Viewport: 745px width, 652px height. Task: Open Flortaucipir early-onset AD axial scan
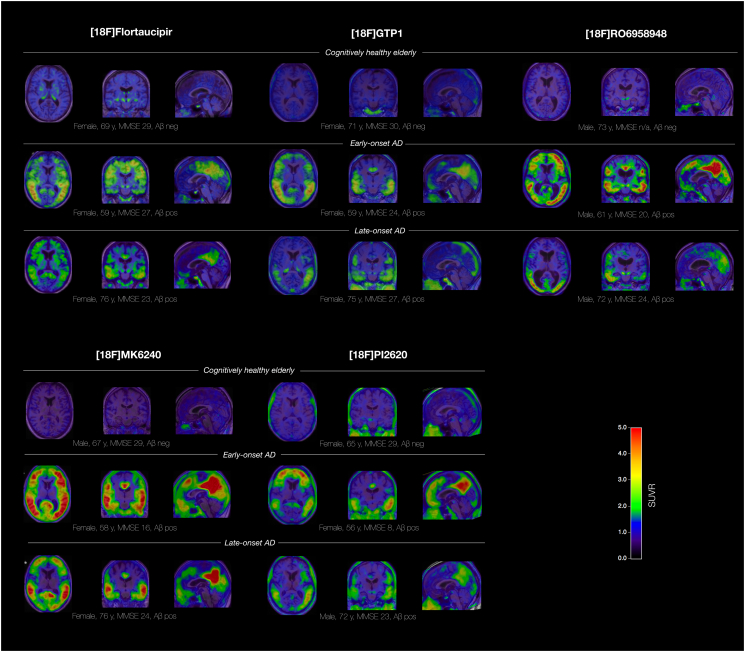pos(48,180)
